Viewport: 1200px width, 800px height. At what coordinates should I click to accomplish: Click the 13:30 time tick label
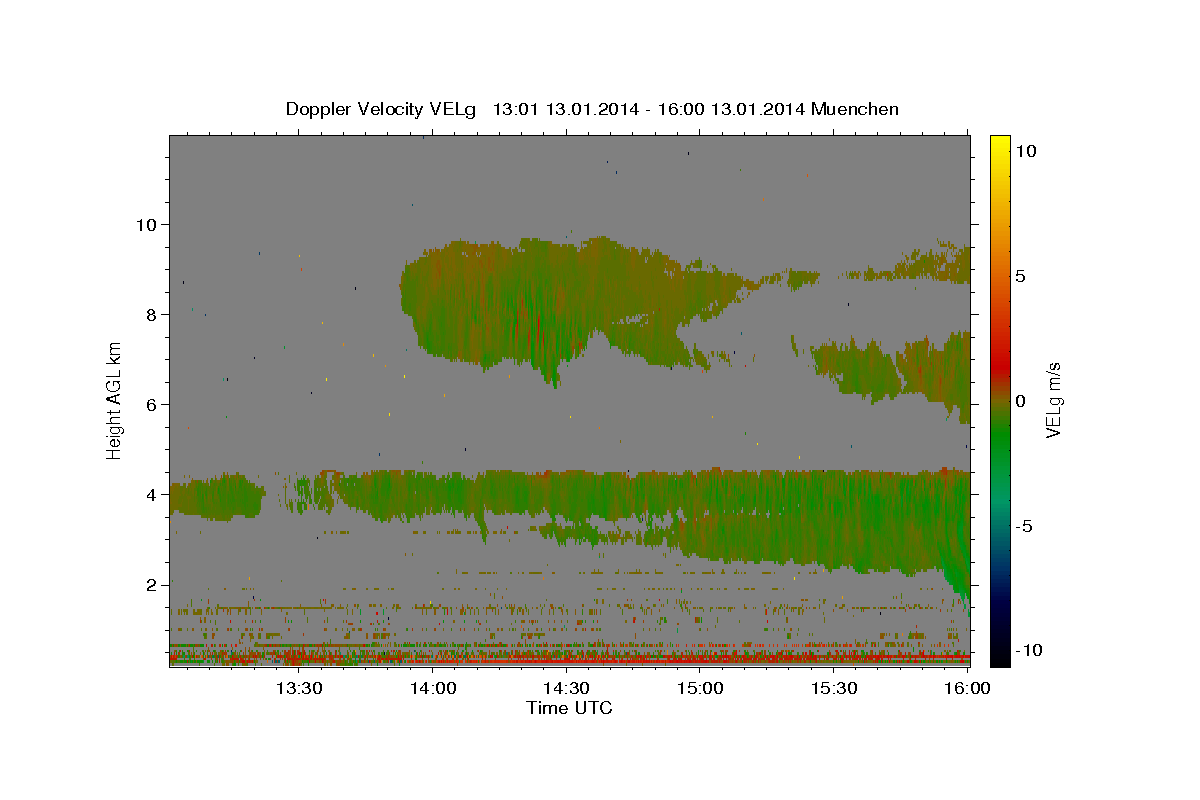298,688
